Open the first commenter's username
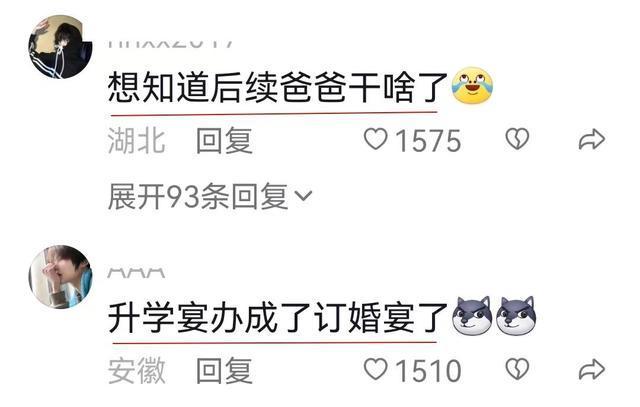 (x=170, y=43)
